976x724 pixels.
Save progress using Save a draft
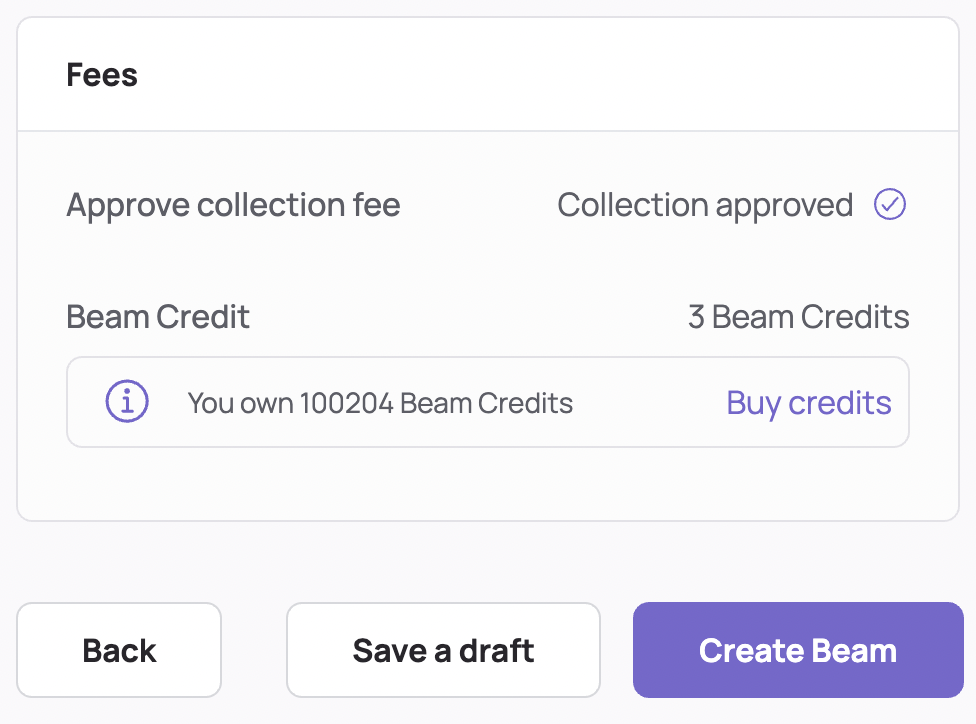point(443,650)
